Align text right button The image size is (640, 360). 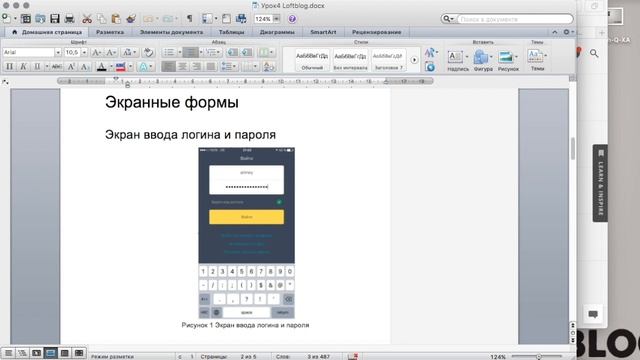click(196, 66)
